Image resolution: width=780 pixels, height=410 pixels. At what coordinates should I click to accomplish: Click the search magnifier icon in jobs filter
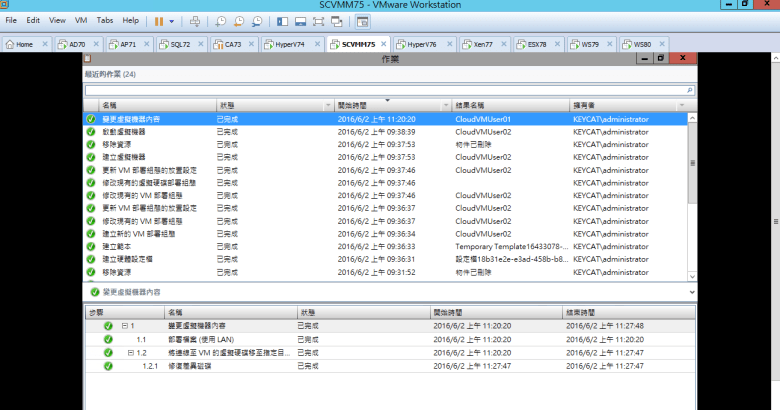point(689,90)
